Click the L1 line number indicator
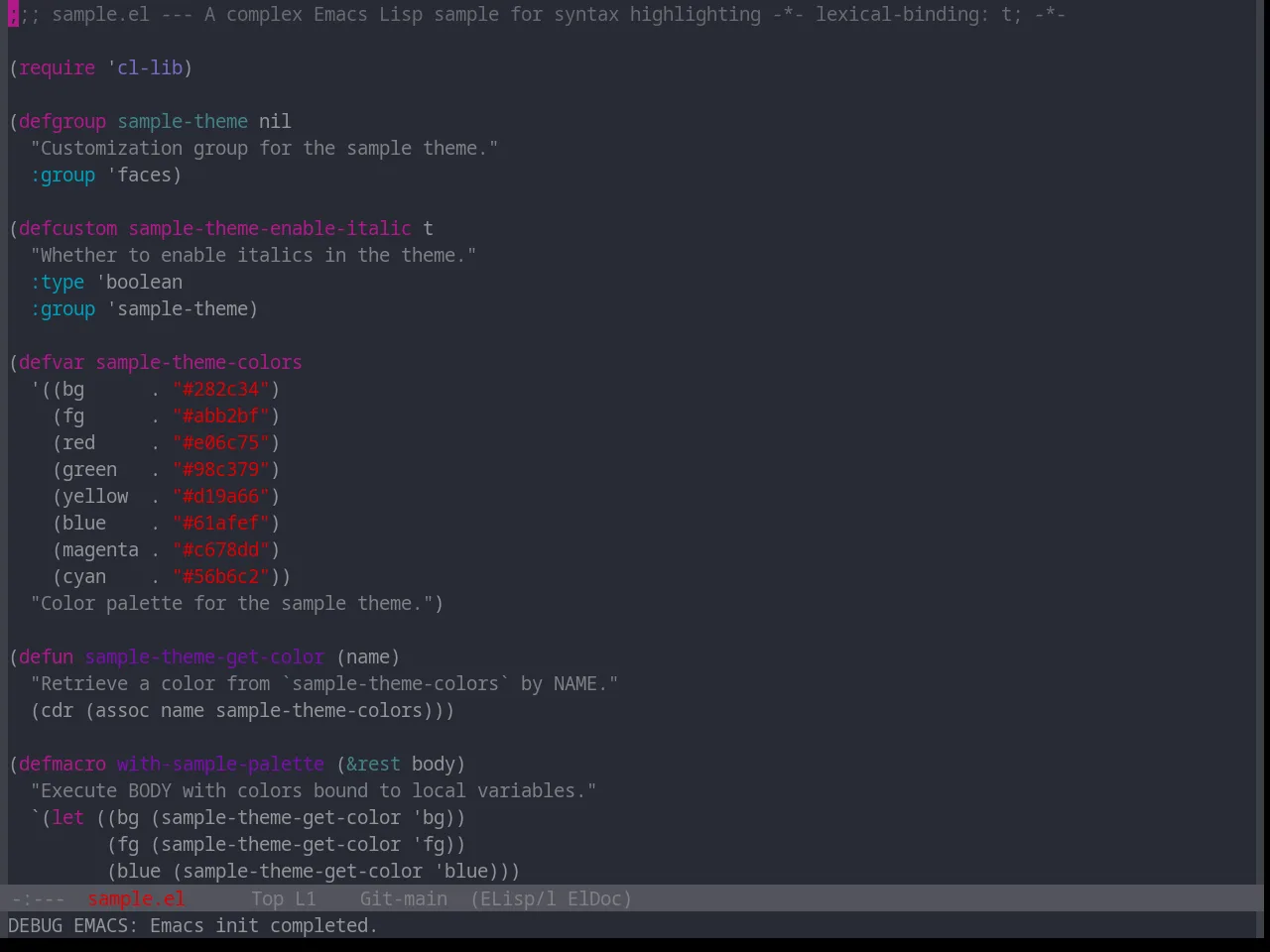The height and width of the screenshot is (952, 1270). point(306,898)
